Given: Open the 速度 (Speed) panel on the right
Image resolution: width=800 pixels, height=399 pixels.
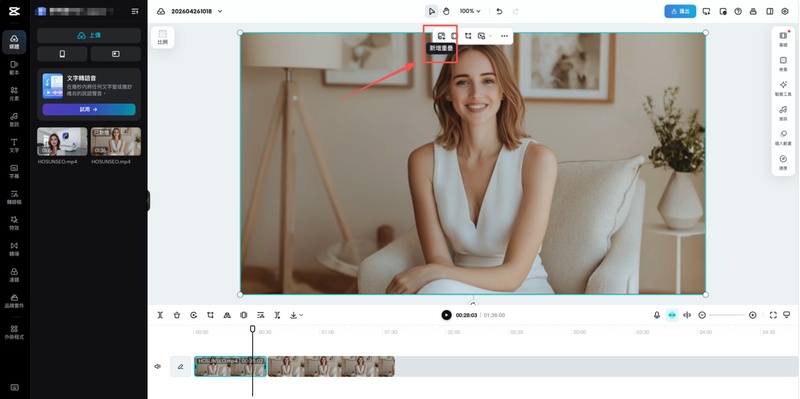Looking at the screenshot, I should pyautogui.click(x=783, y=162).
